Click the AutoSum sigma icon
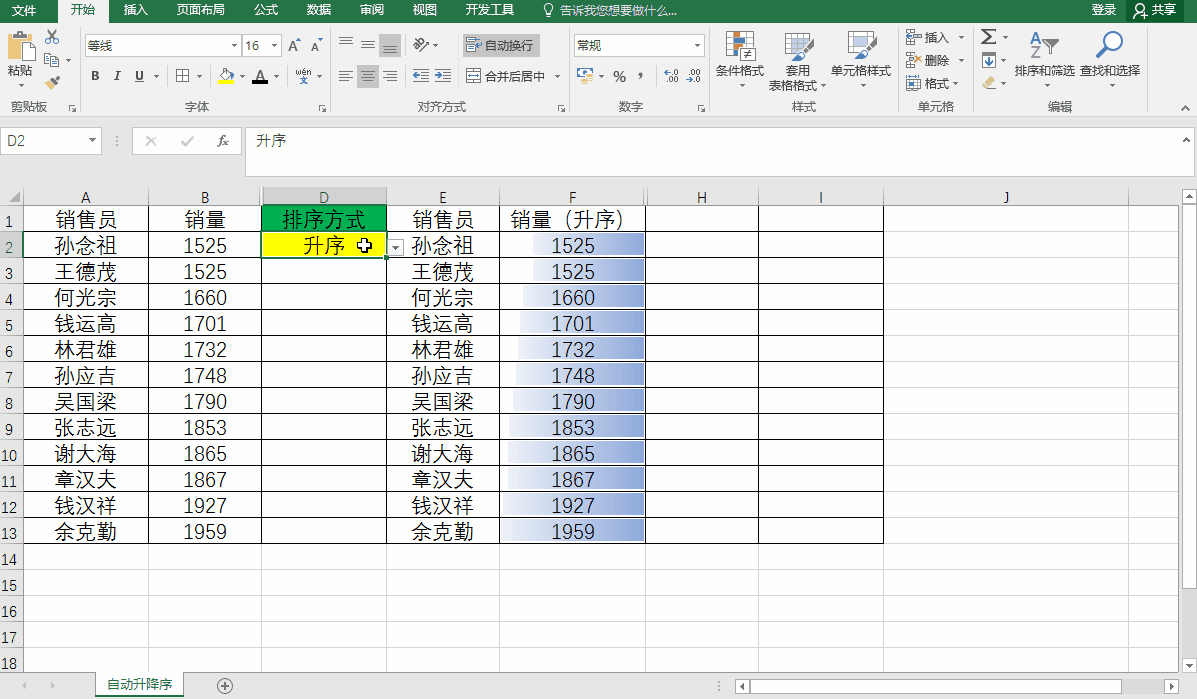1197x699 pixels. pos(988,37)
